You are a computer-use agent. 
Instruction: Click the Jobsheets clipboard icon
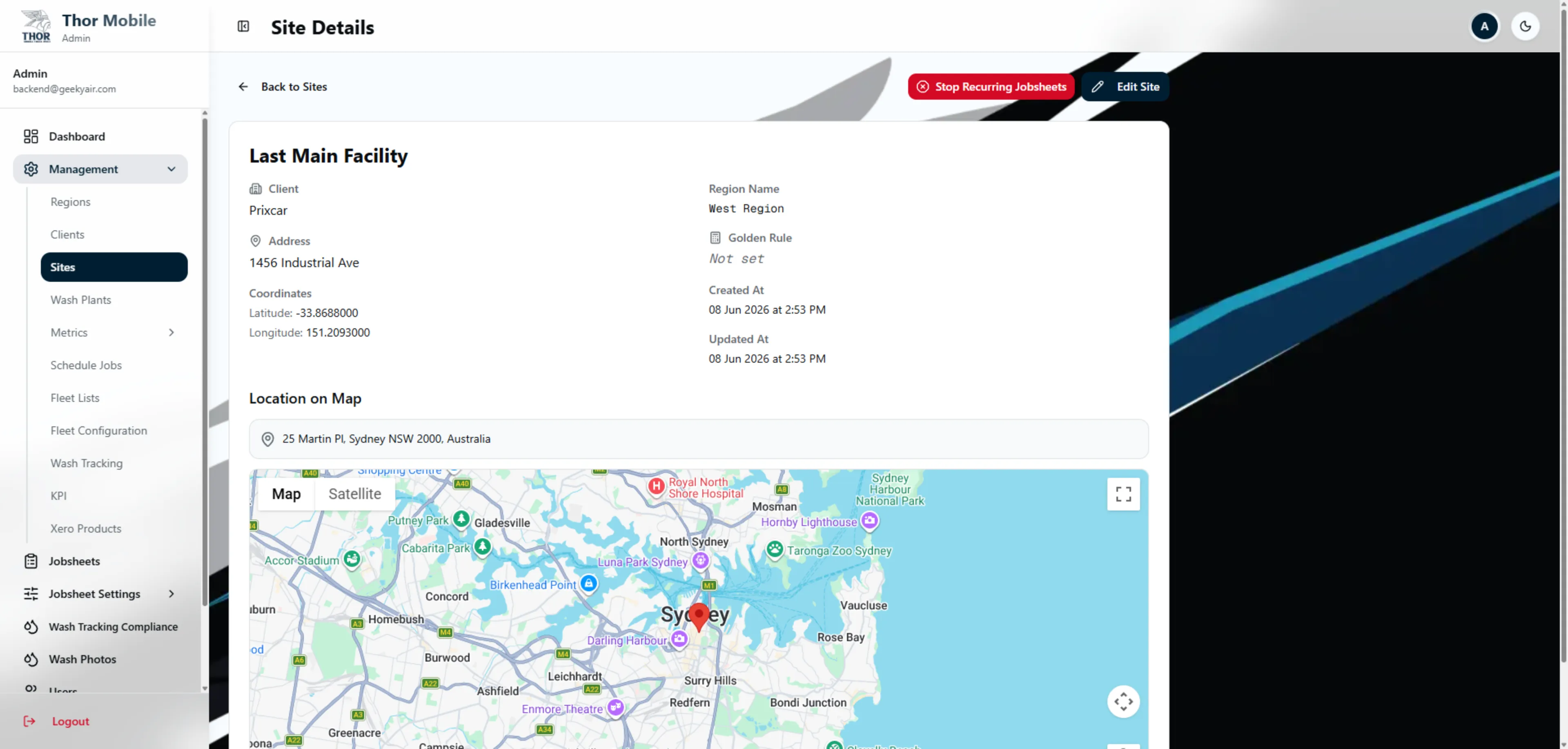pyautogui.click(x=31, y=561)
